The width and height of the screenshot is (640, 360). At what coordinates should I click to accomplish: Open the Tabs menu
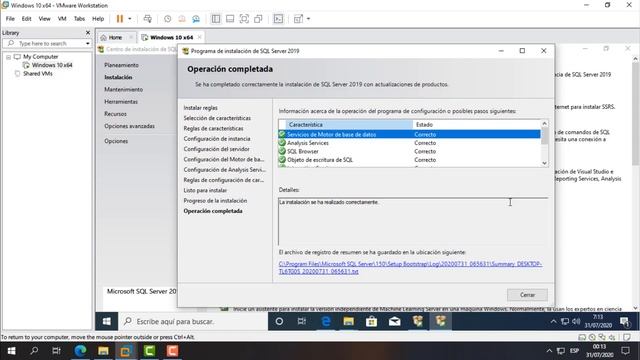[x=79, y=19]
